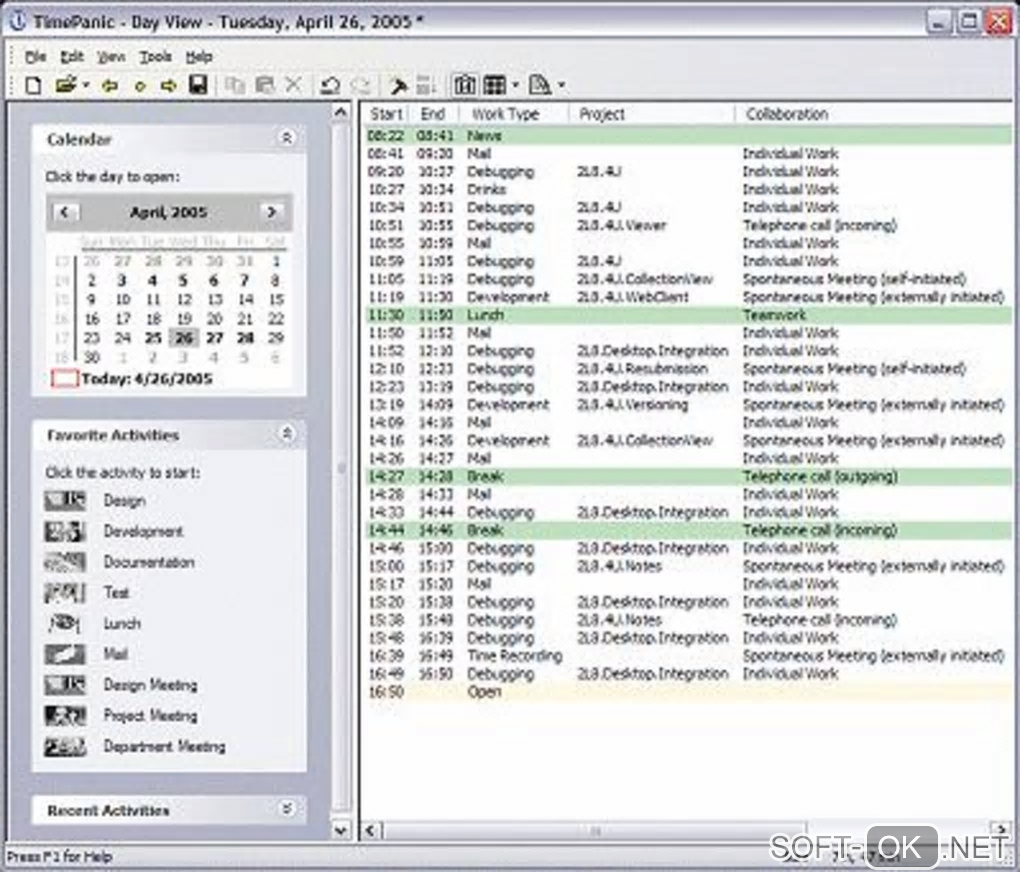Screen dimensions: 1020x872
Task: Go to previous day with left arrow
Action: [x=109, y=85]
